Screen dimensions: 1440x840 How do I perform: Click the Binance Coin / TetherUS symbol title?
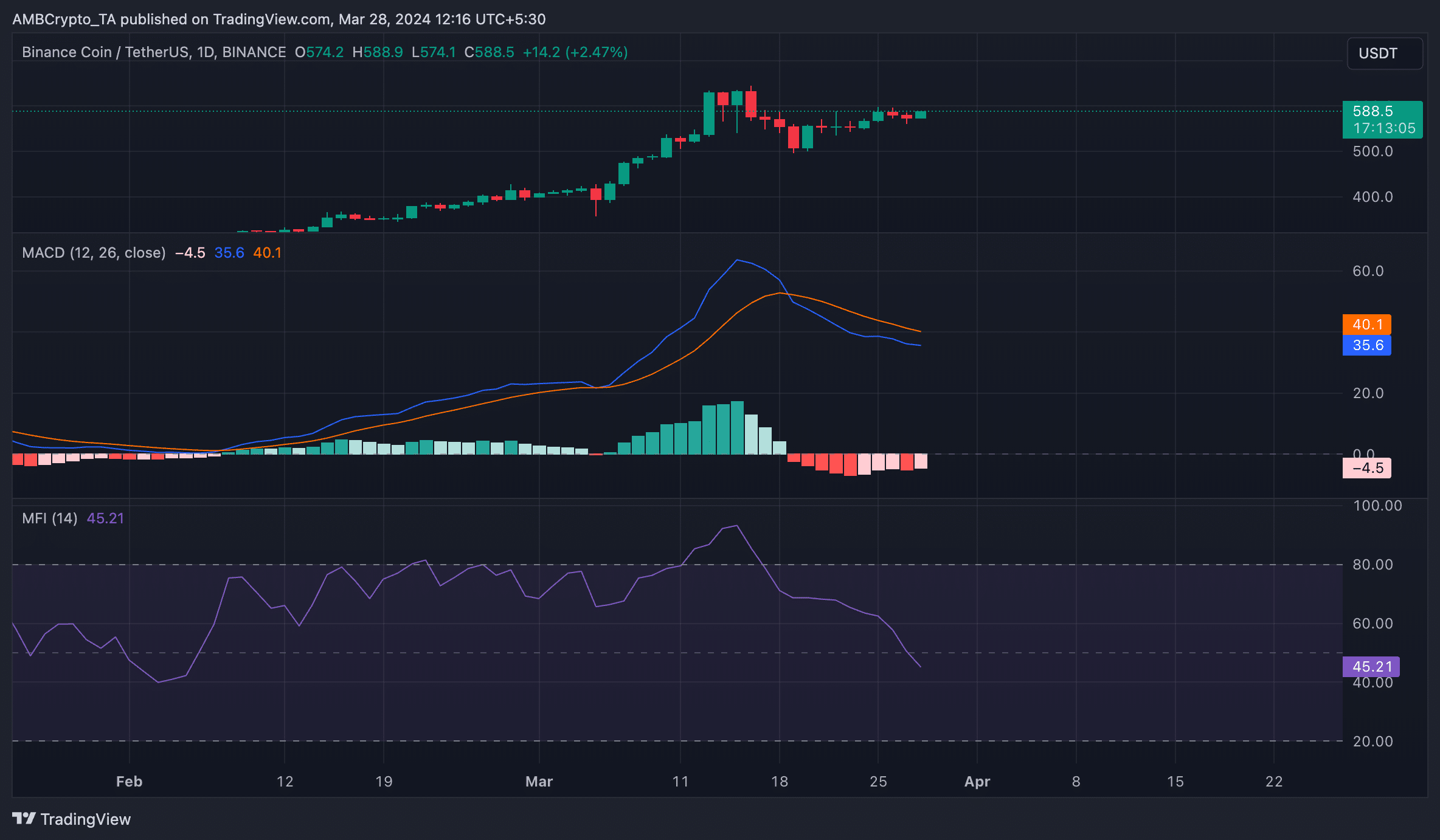(154, 52)
